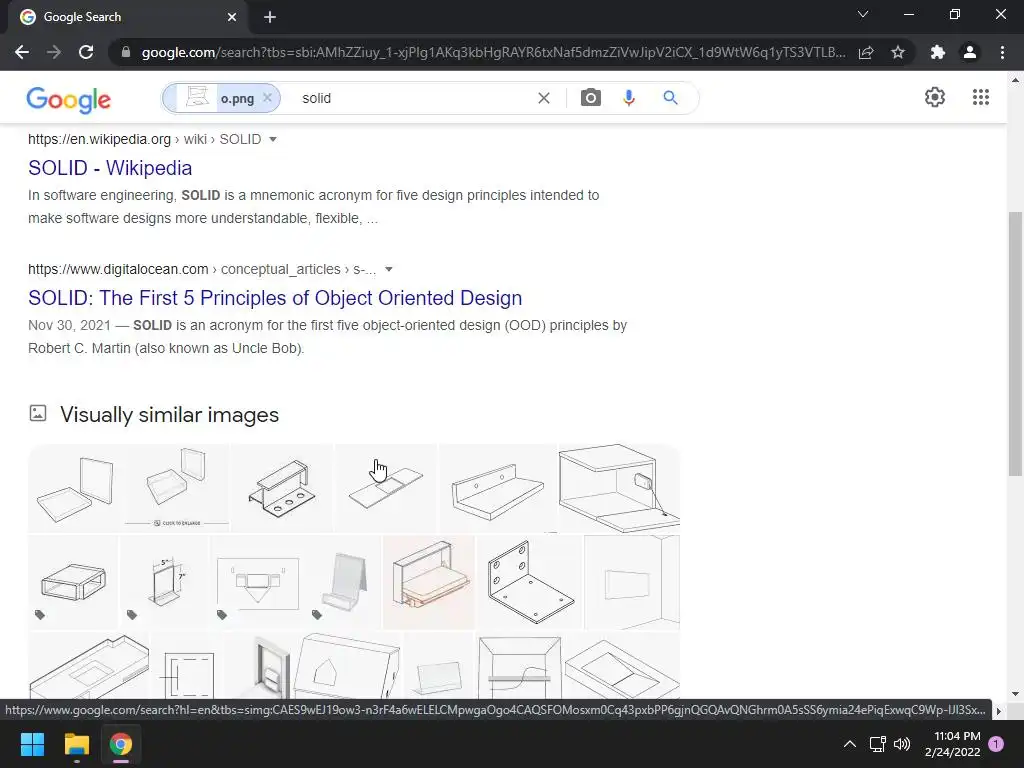This screenshot has width=1024, height=768.
Task: Clear the search box text
Action: 543,98
